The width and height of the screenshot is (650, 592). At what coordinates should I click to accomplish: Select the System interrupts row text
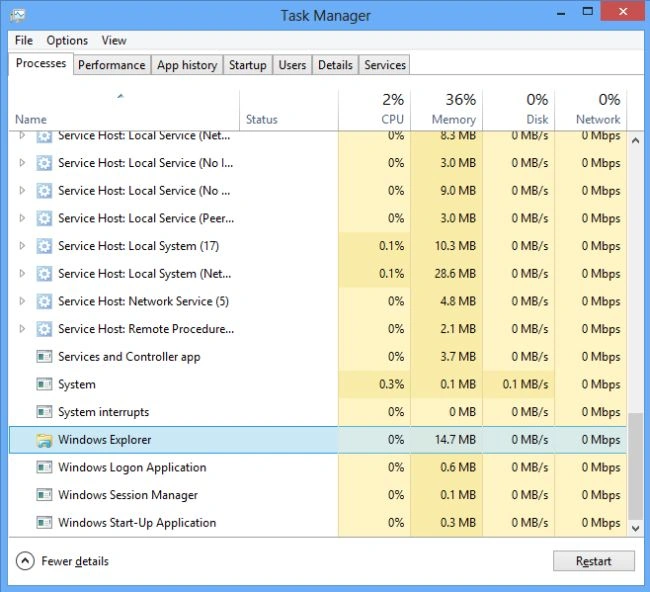[x=104, y=412]
